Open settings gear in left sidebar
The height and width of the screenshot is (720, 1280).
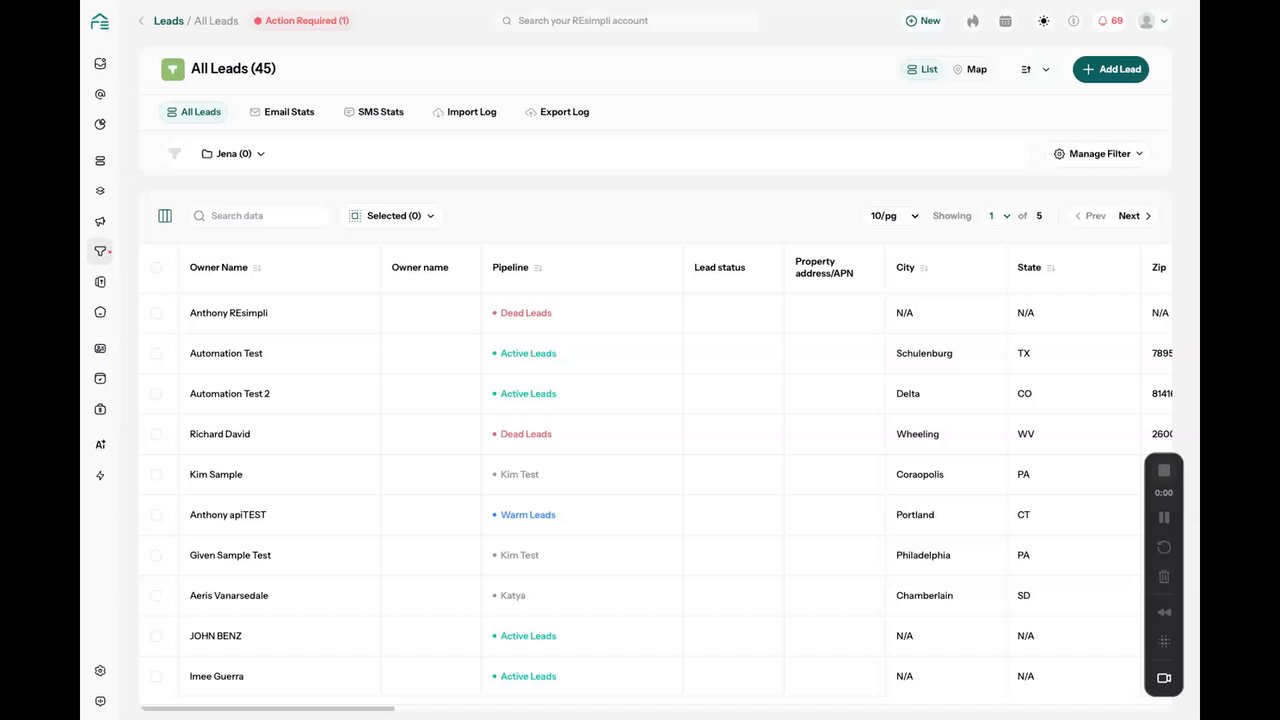pyautogui.click(x=100, y=671)
